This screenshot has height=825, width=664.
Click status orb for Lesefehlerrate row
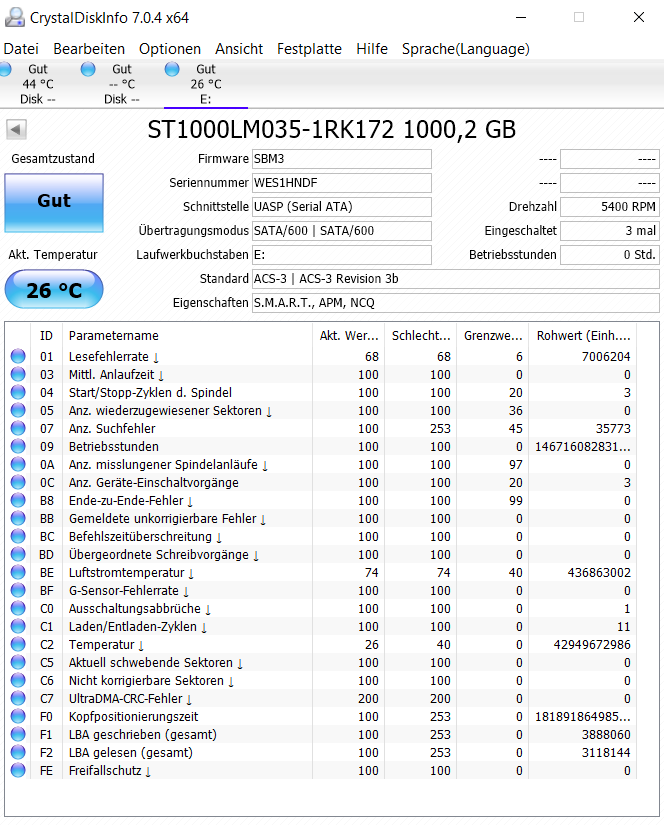point(18,356)
